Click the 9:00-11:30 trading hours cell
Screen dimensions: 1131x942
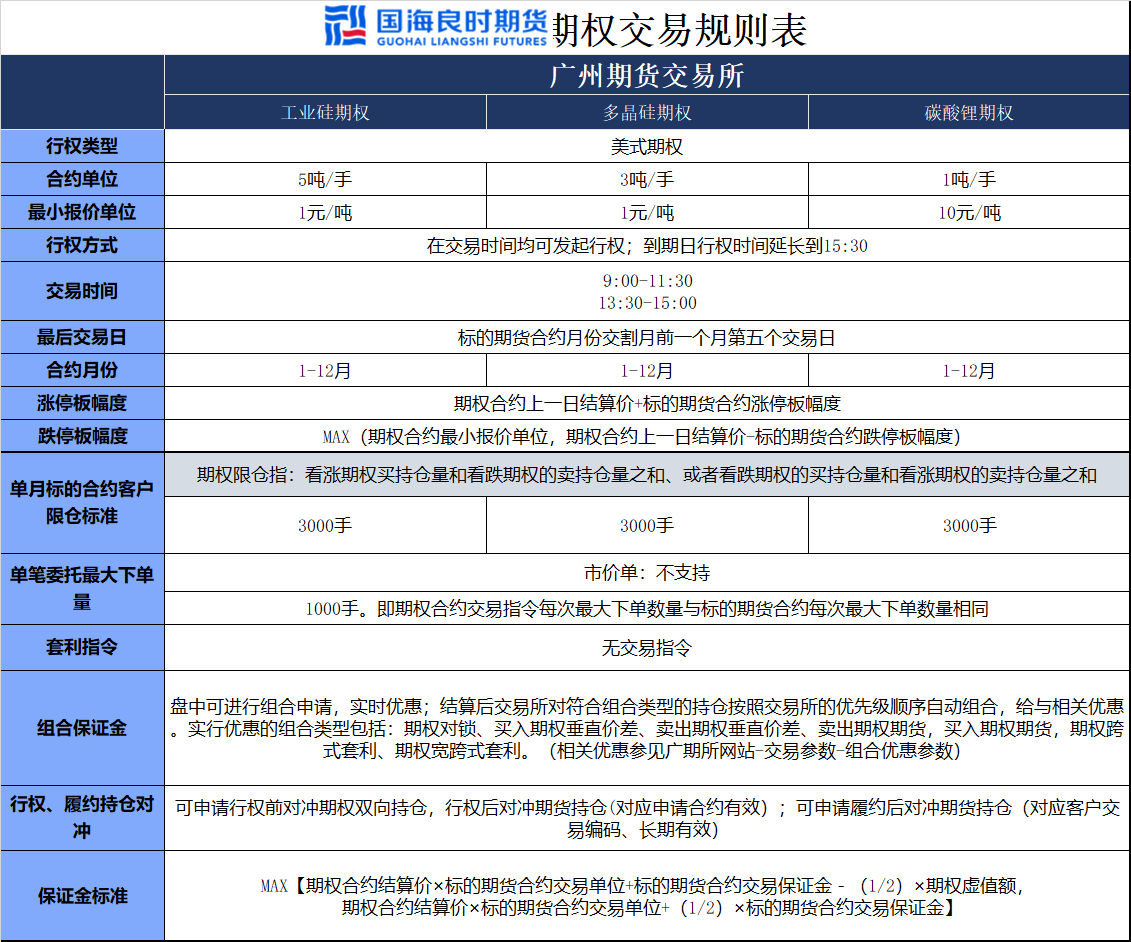coord(647,281)
